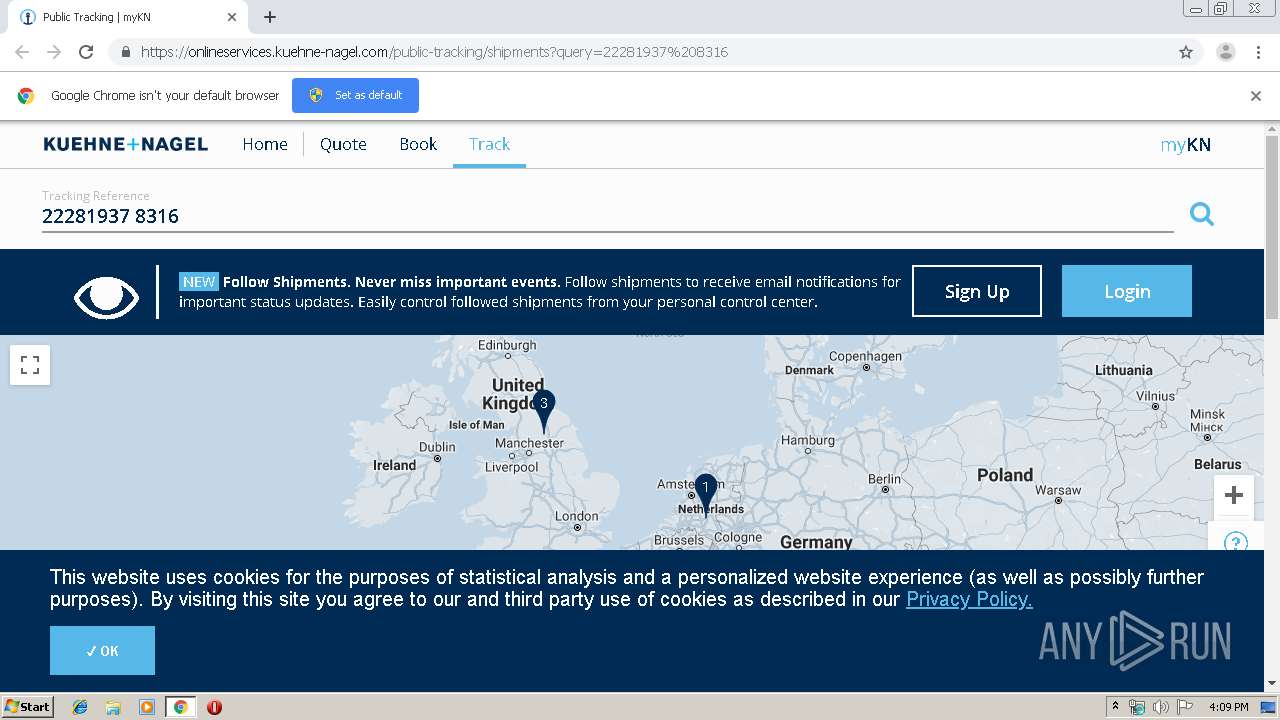Open the Windows Start menu

click(x=28, y=706)
